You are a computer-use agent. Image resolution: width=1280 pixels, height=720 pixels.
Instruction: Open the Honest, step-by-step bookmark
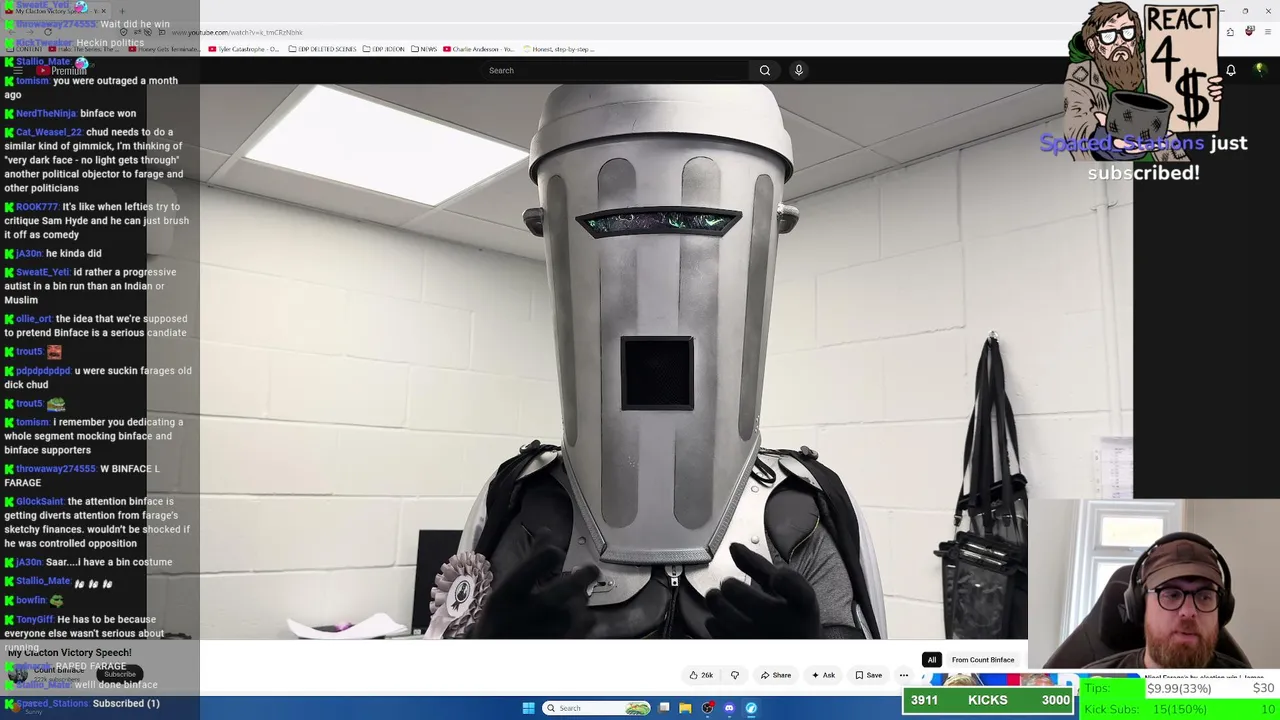pyautogui.click(x=559, y=49)
